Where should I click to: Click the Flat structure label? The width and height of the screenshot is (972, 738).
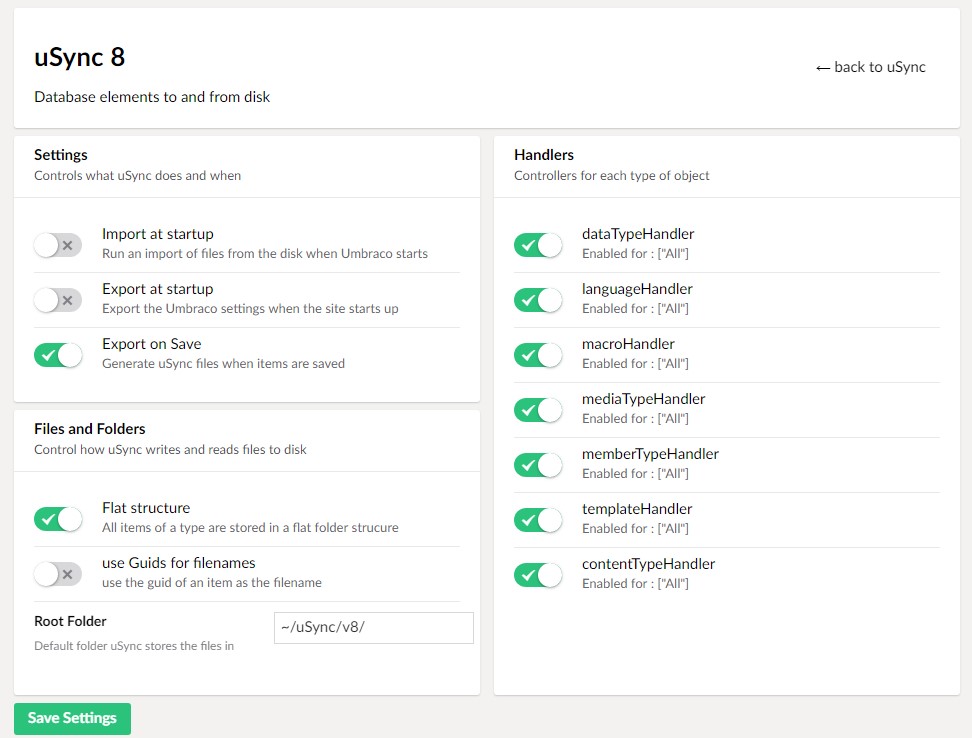click(146, 508)
